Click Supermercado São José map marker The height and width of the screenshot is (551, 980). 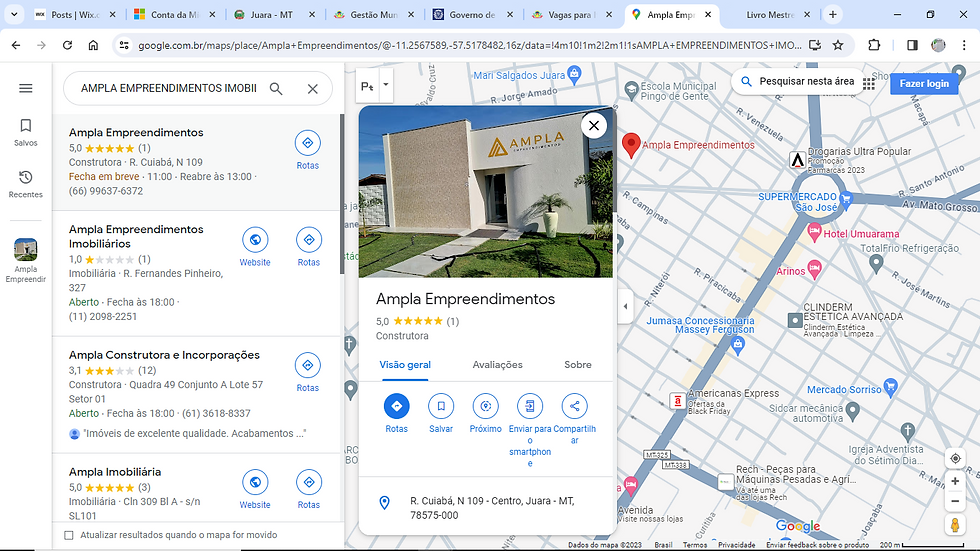coord(846,199)
